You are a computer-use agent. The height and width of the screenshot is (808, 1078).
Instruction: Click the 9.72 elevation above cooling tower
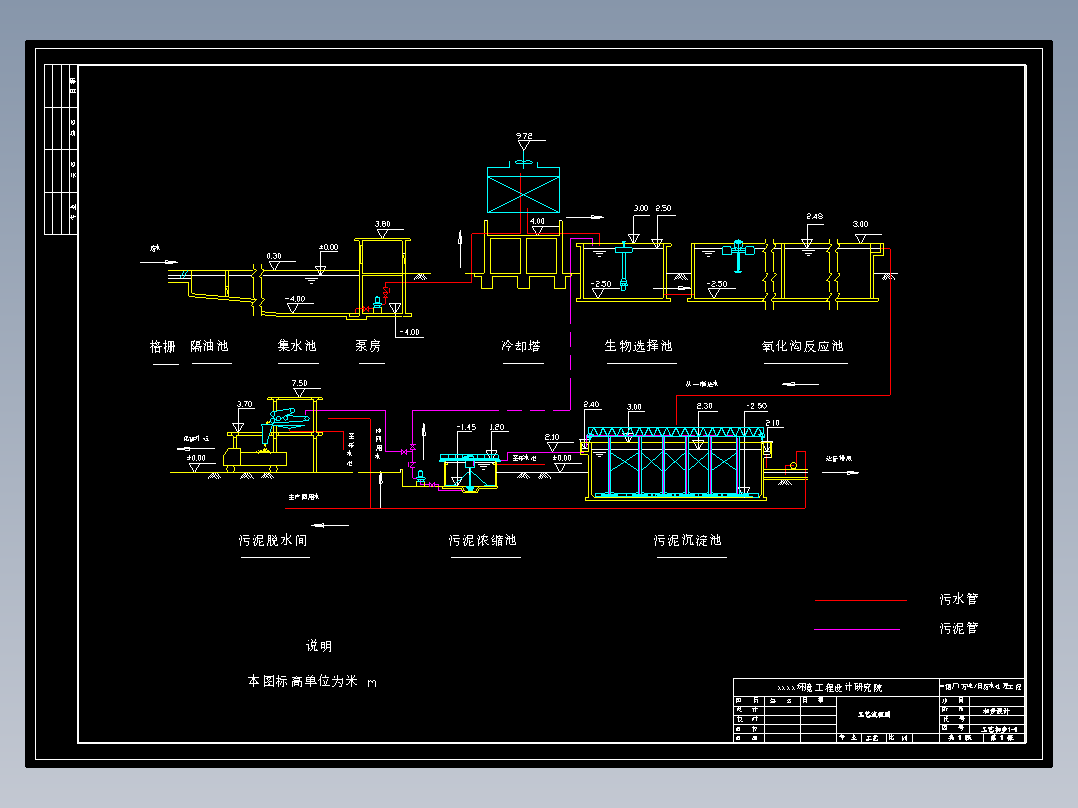525,136
